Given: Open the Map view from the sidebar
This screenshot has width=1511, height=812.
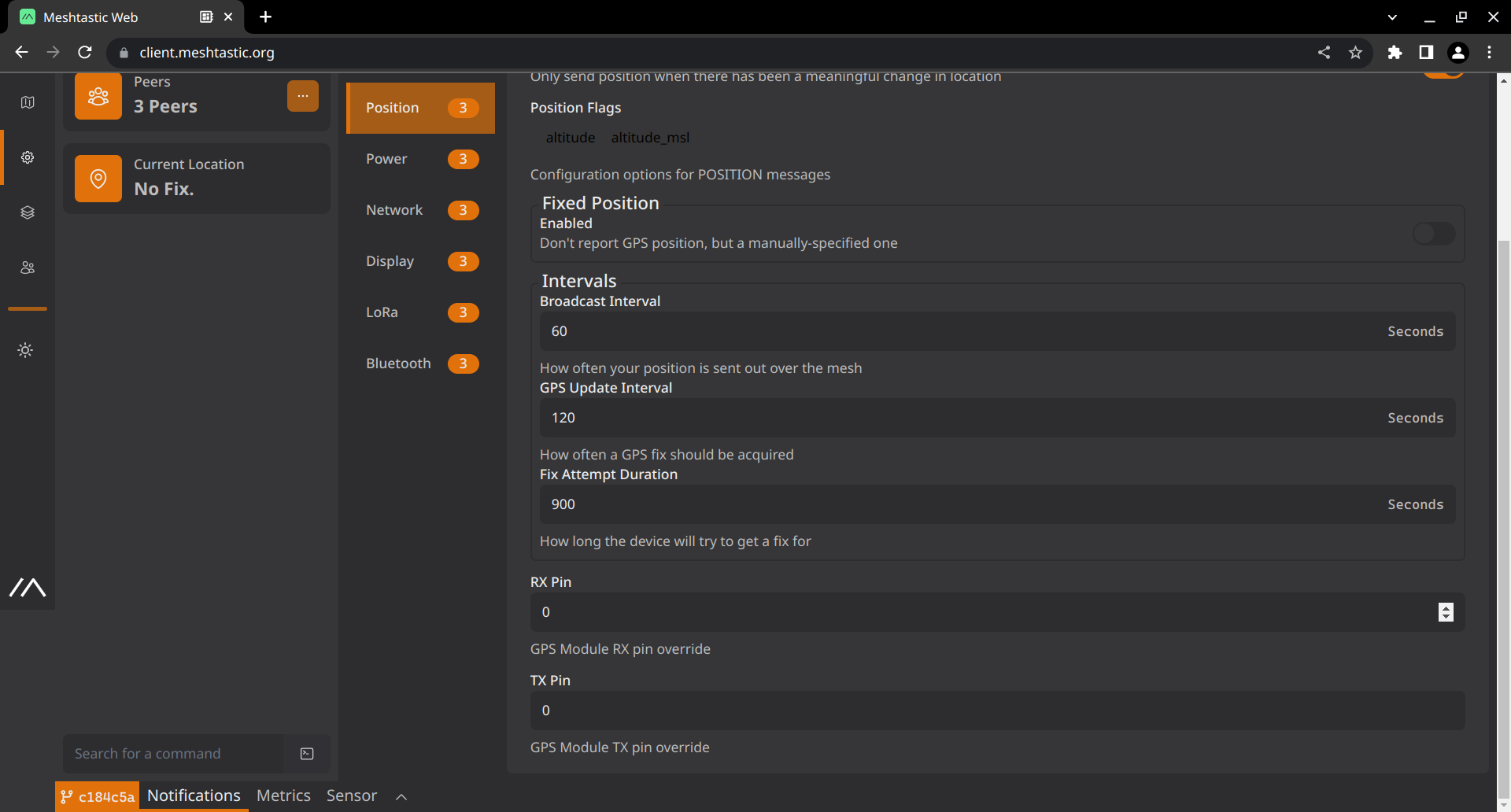Looking at the screenshot, I should [x=28, y=102].
